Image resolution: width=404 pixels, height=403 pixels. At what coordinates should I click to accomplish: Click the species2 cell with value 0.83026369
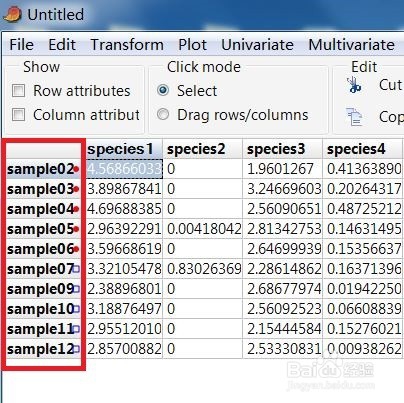pos(203,269)
